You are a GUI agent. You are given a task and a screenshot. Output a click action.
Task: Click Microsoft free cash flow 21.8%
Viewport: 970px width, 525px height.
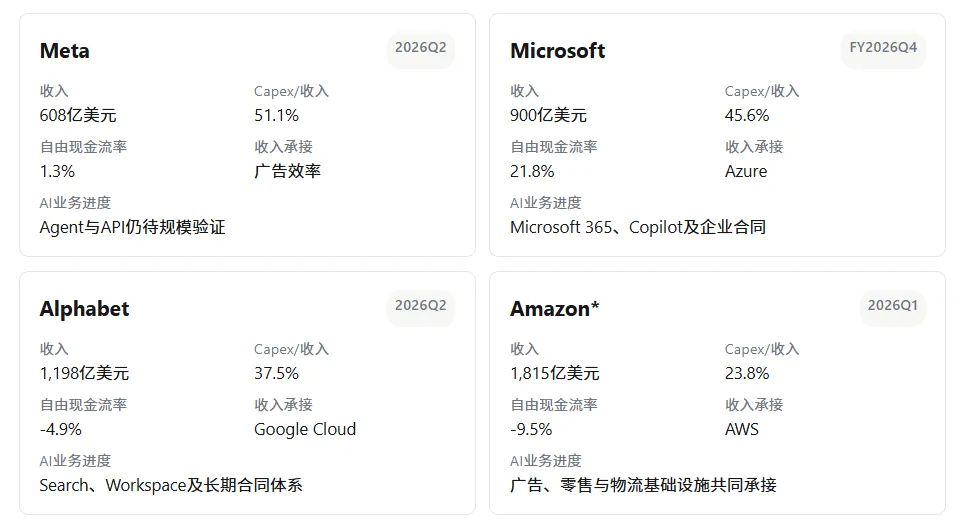[532, 171]
